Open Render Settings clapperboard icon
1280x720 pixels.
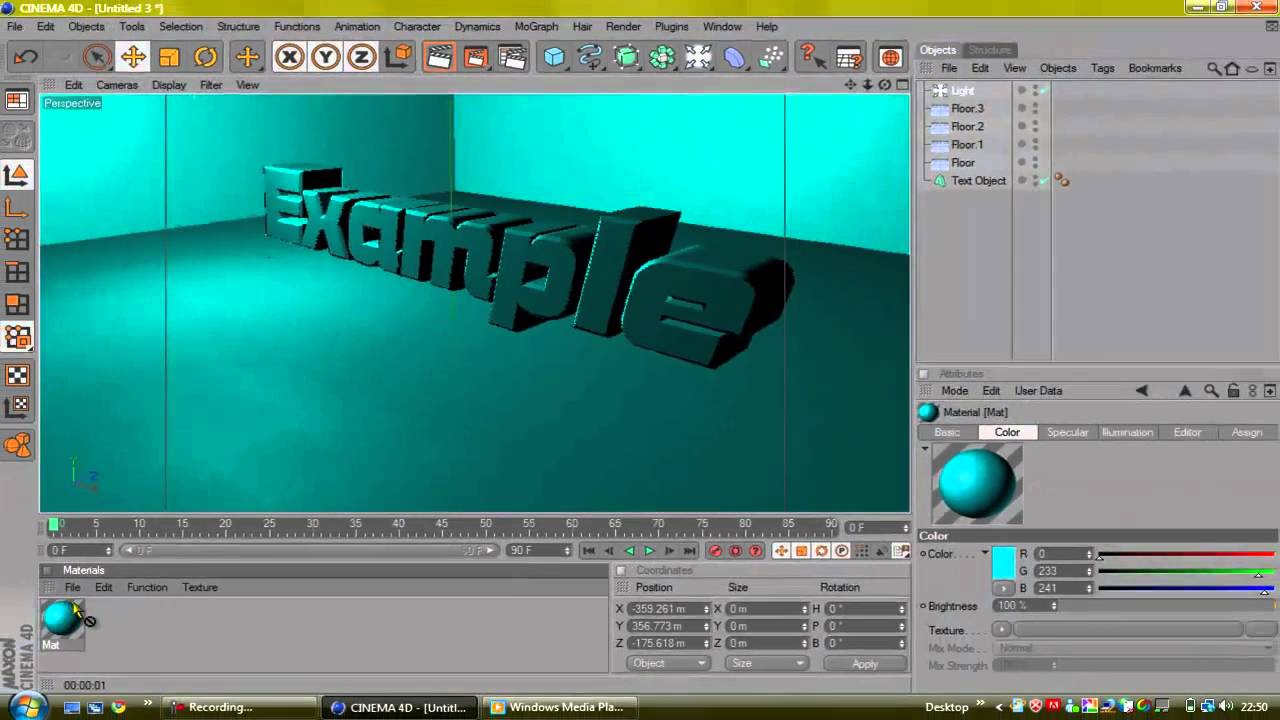coord(511,57)
